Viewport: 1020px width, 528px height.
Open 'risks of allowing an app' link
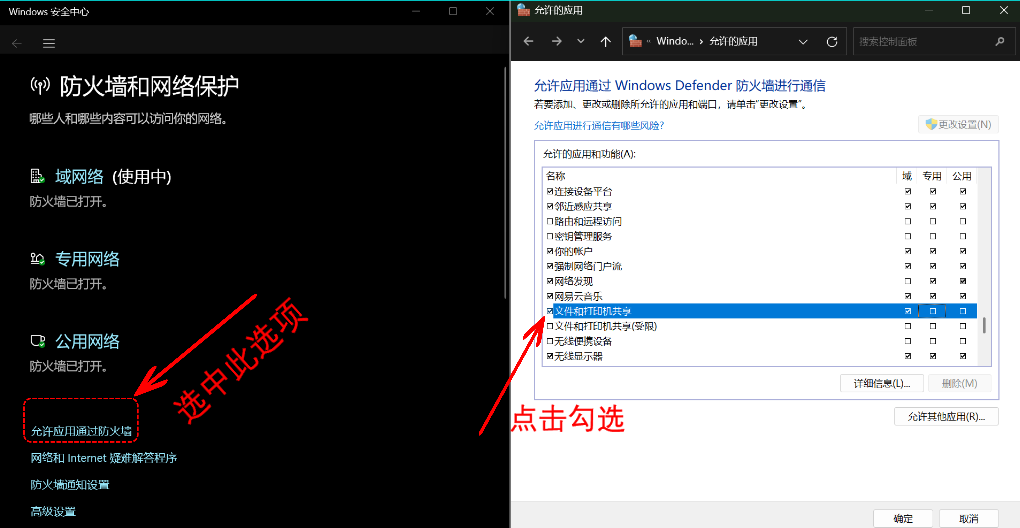pos(598,125)
